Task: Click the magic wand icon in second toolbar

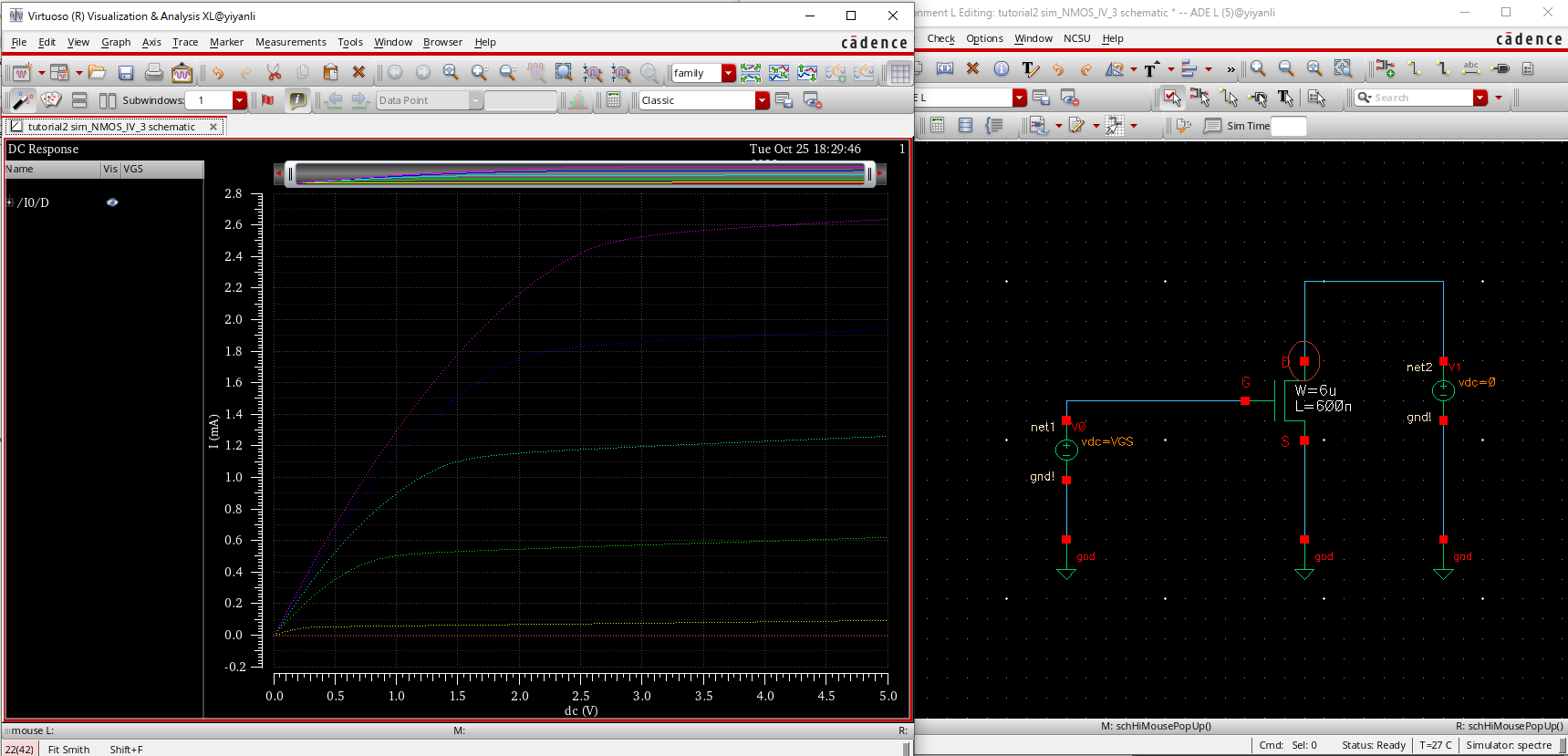Action: [x=23, y=99]
